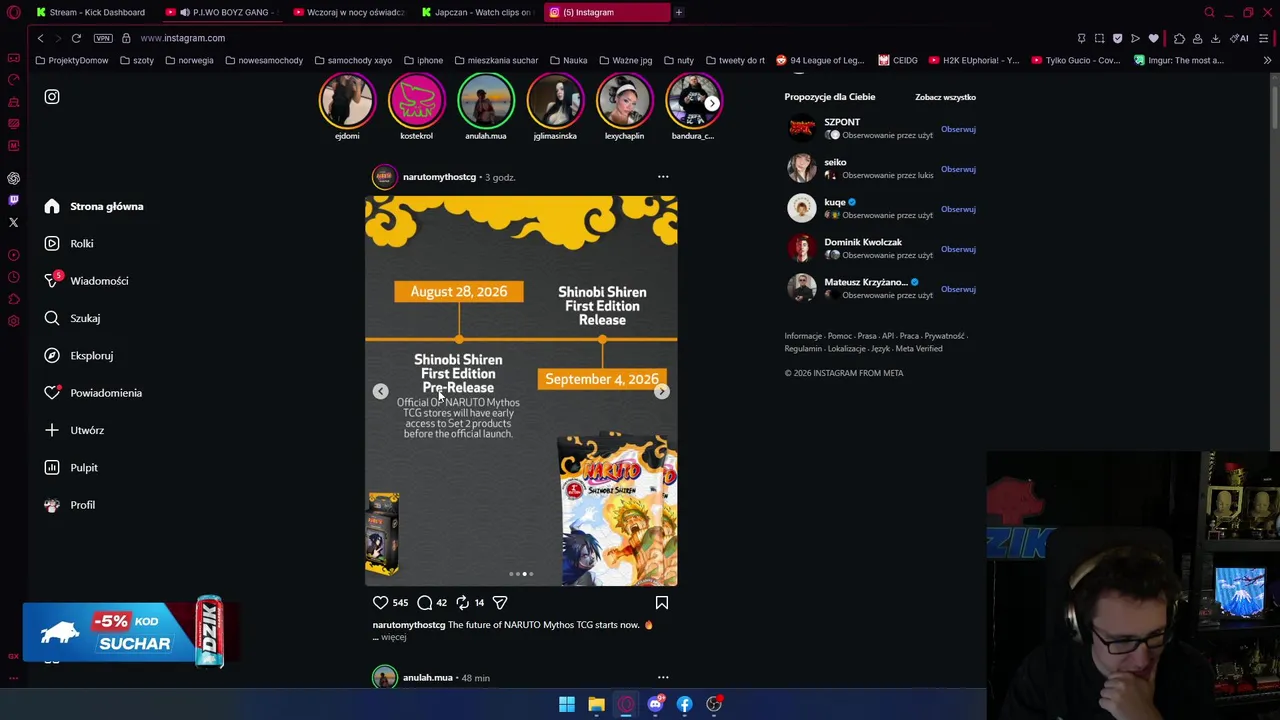Follow seiko with Obserwuj

(x=958, y=169)
